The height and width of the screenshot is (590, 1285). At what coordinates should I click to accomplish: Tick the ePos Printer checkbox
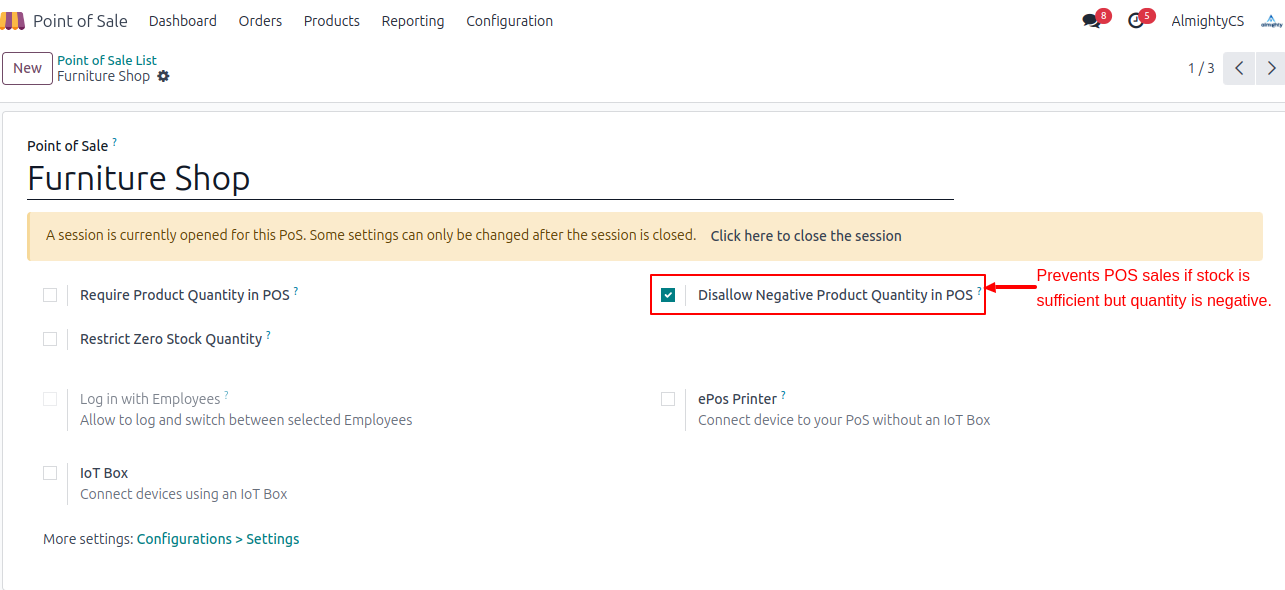668,399
